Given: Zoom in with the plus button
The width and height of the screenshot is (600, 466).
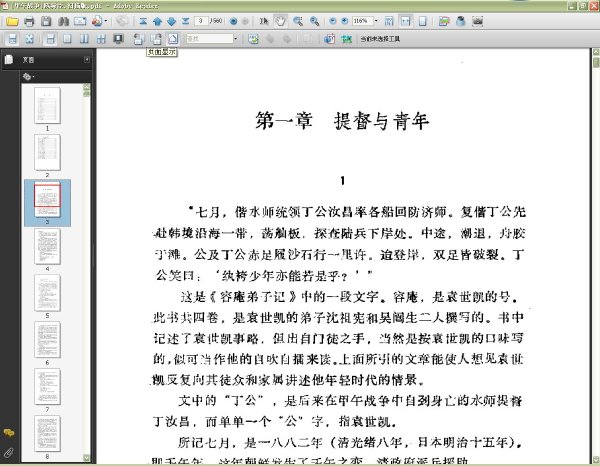Looking at the screenshot, I should pyautogui.click(x=345, y=21).
